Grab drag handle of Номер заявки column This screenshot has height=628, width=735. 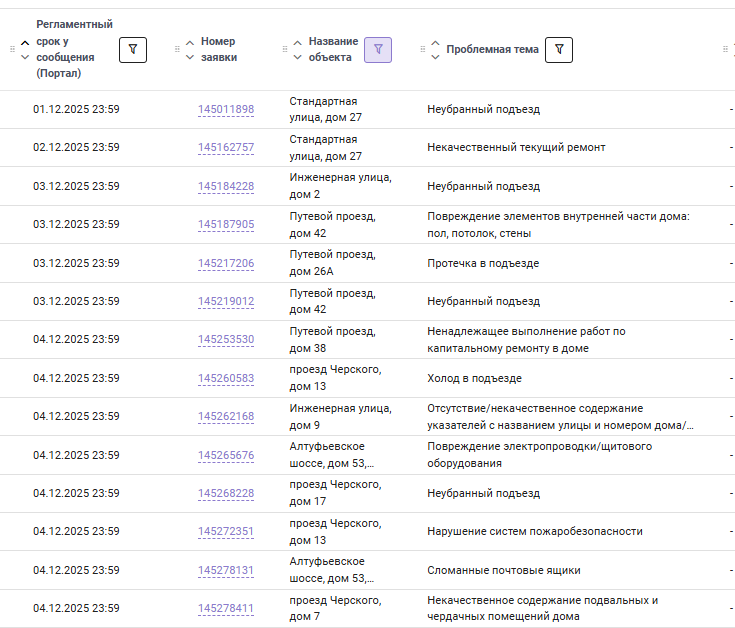[x=177, y=49]
